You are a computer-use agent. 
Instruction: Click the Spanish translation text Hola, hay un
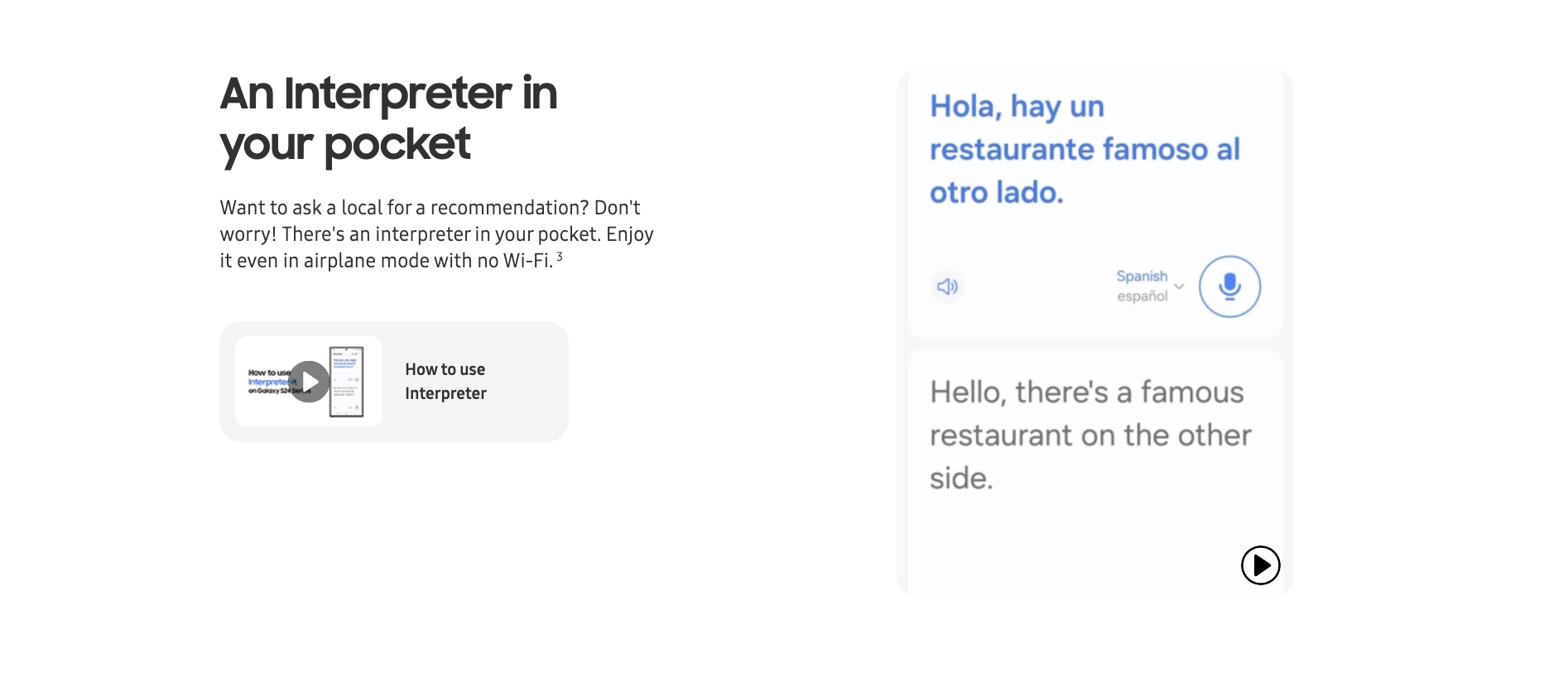[x=1017, y=107]
